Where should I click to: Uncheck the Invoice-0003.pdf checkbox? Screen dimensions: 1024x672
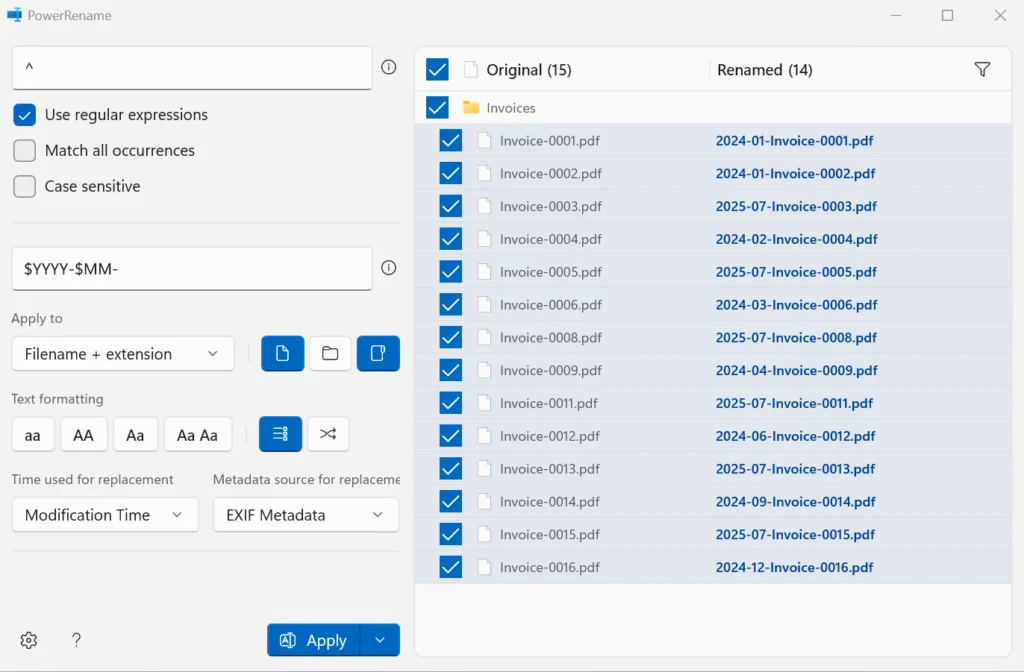[x=451, y=206]
